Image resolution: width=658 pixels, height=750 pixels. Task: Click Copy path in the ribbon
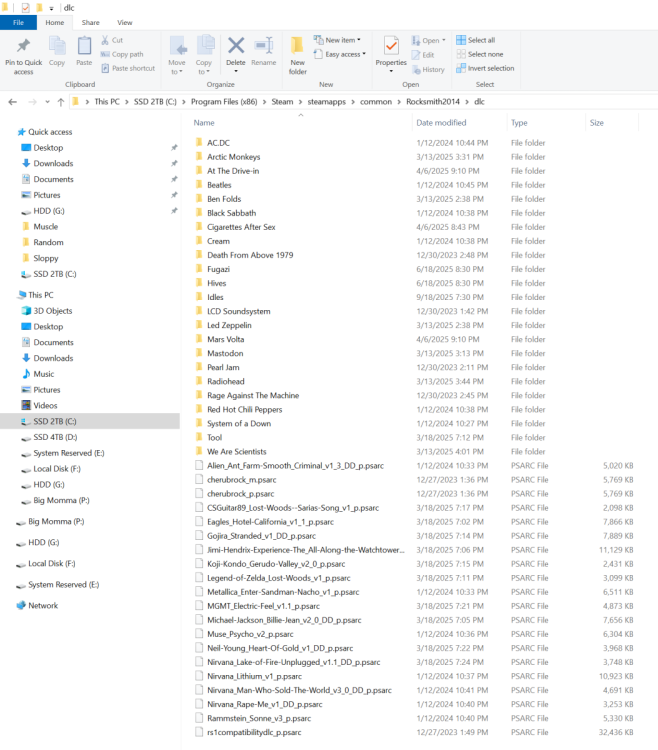click(122, 54)
